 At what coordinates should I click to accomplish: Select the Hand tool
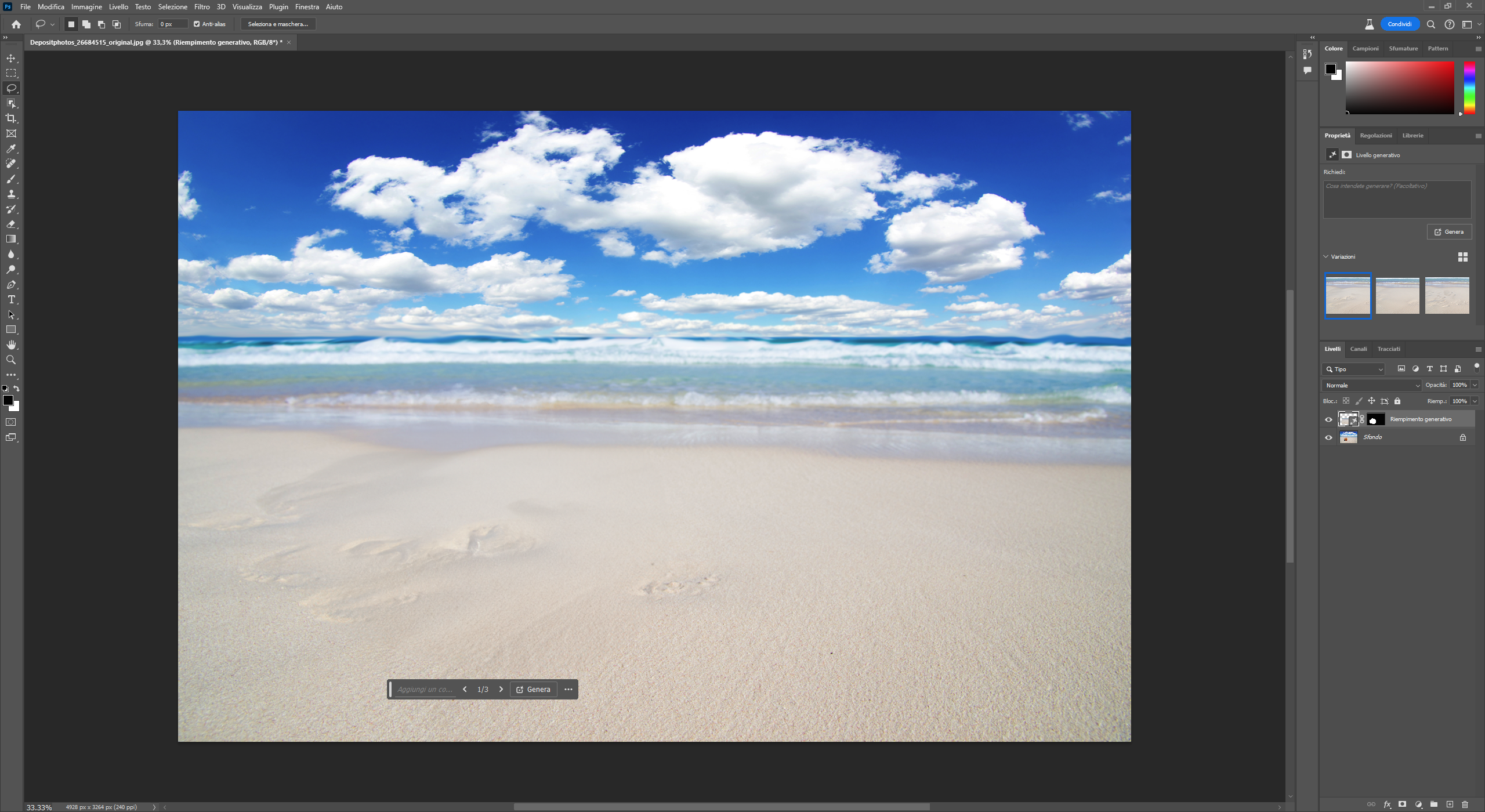pyautogui.click(x=11, y=345)
